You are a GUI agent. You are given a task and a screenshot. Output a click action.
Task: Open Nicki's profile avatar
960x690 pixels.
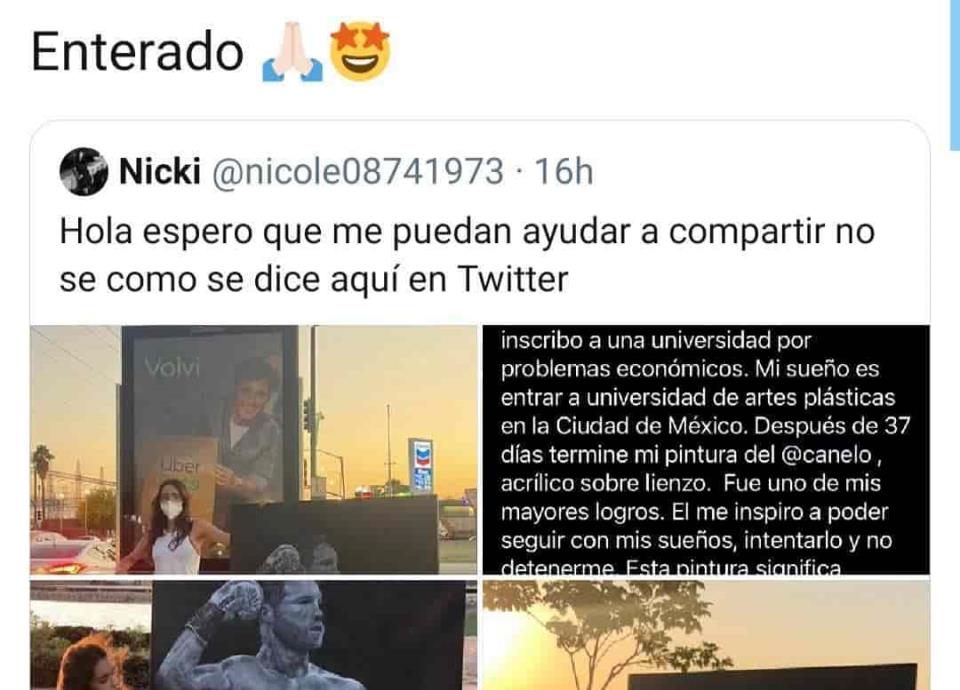pos(84,171)
